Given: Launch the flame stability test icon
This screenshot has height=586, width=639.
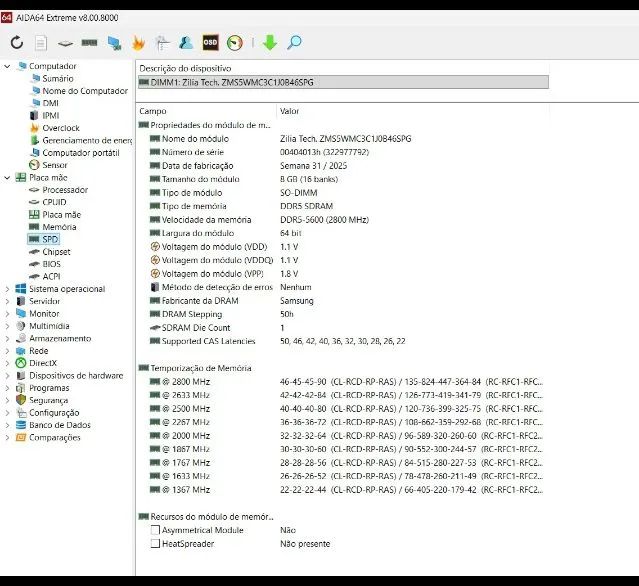Looking at the screenshot, I should point(138,42).
